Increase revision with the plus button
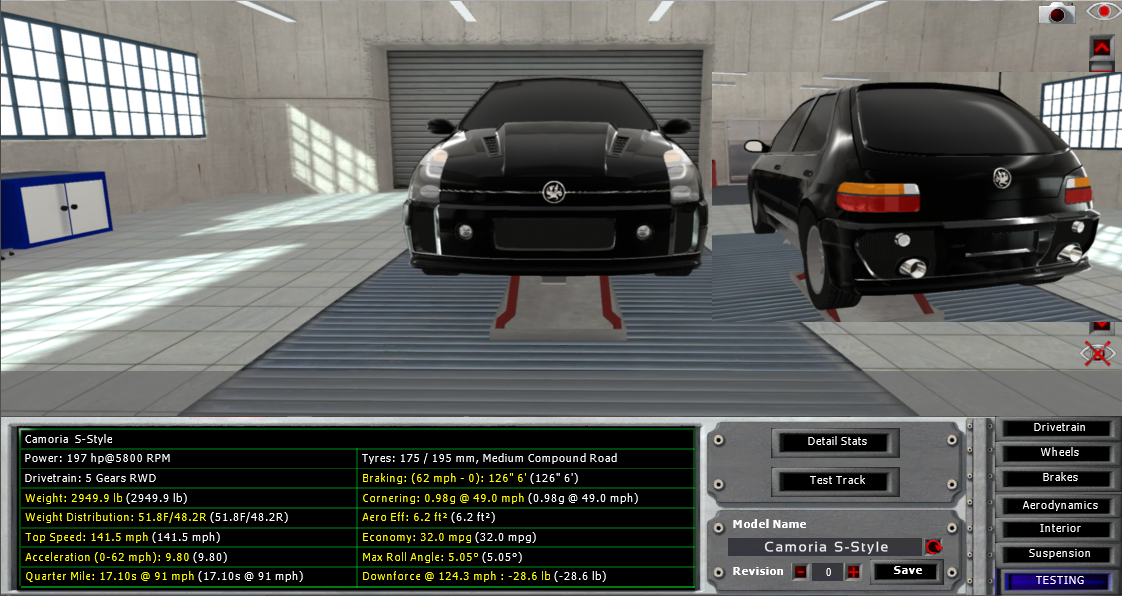This screenshot has width=1122, height=596. click(x=853, y=572)
